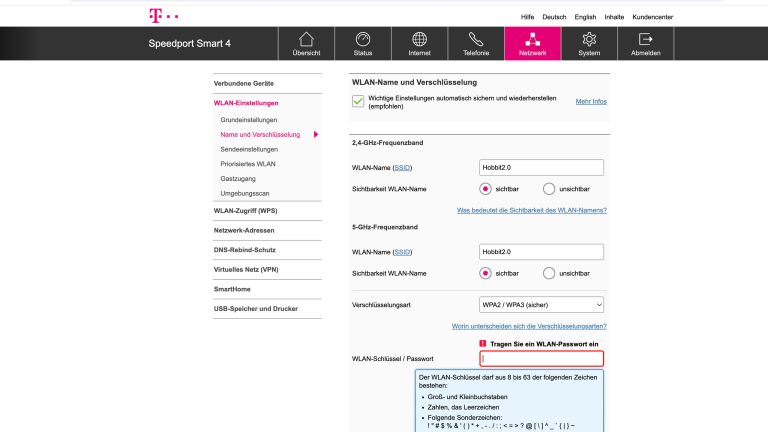Click the Abmelden logout icon
The height and width of the screenshot is (432, 768).
click(x=646, y=40)
